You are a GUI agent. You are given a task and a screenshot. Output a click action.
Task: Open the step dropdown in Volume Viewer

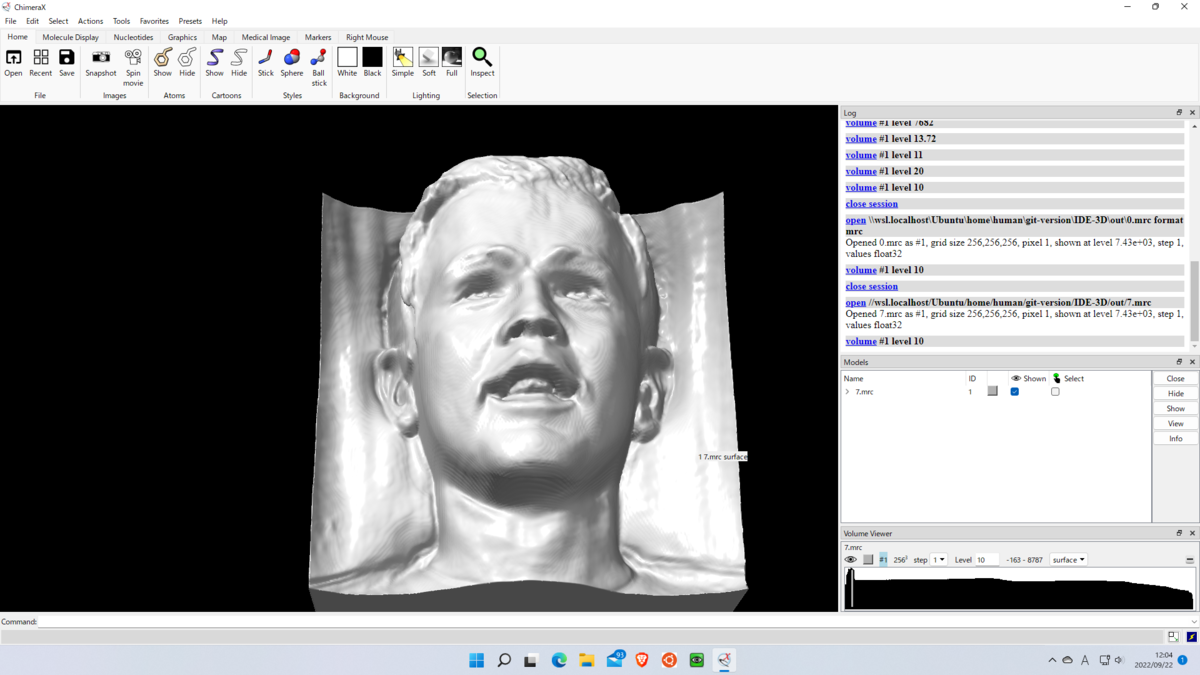(x=938, y=559)
